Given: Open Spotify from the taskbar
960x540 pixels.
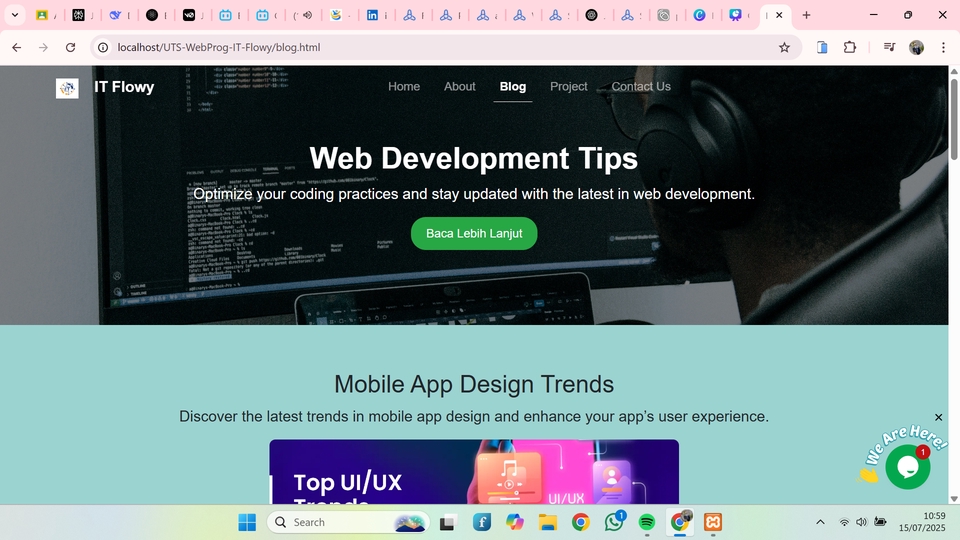Looking at the screenshot, I should 647,522.
